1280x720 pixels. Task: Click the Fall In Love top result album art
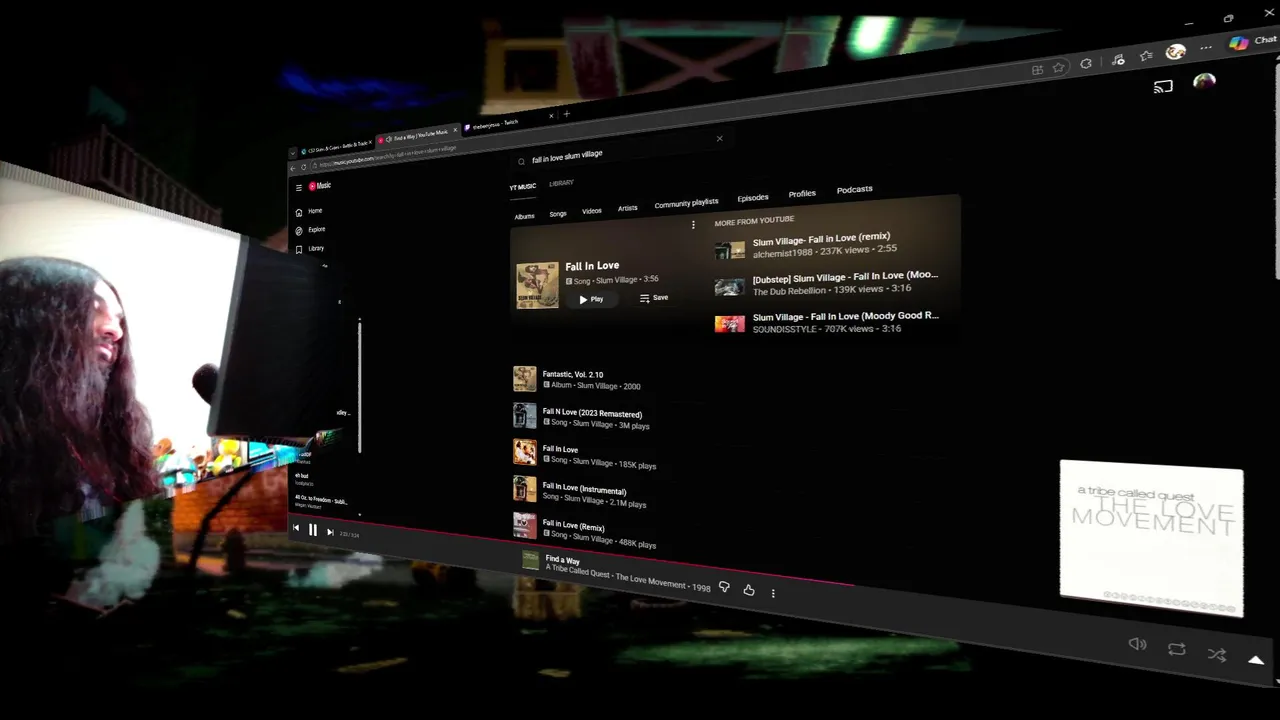click(x=537, y=285)
